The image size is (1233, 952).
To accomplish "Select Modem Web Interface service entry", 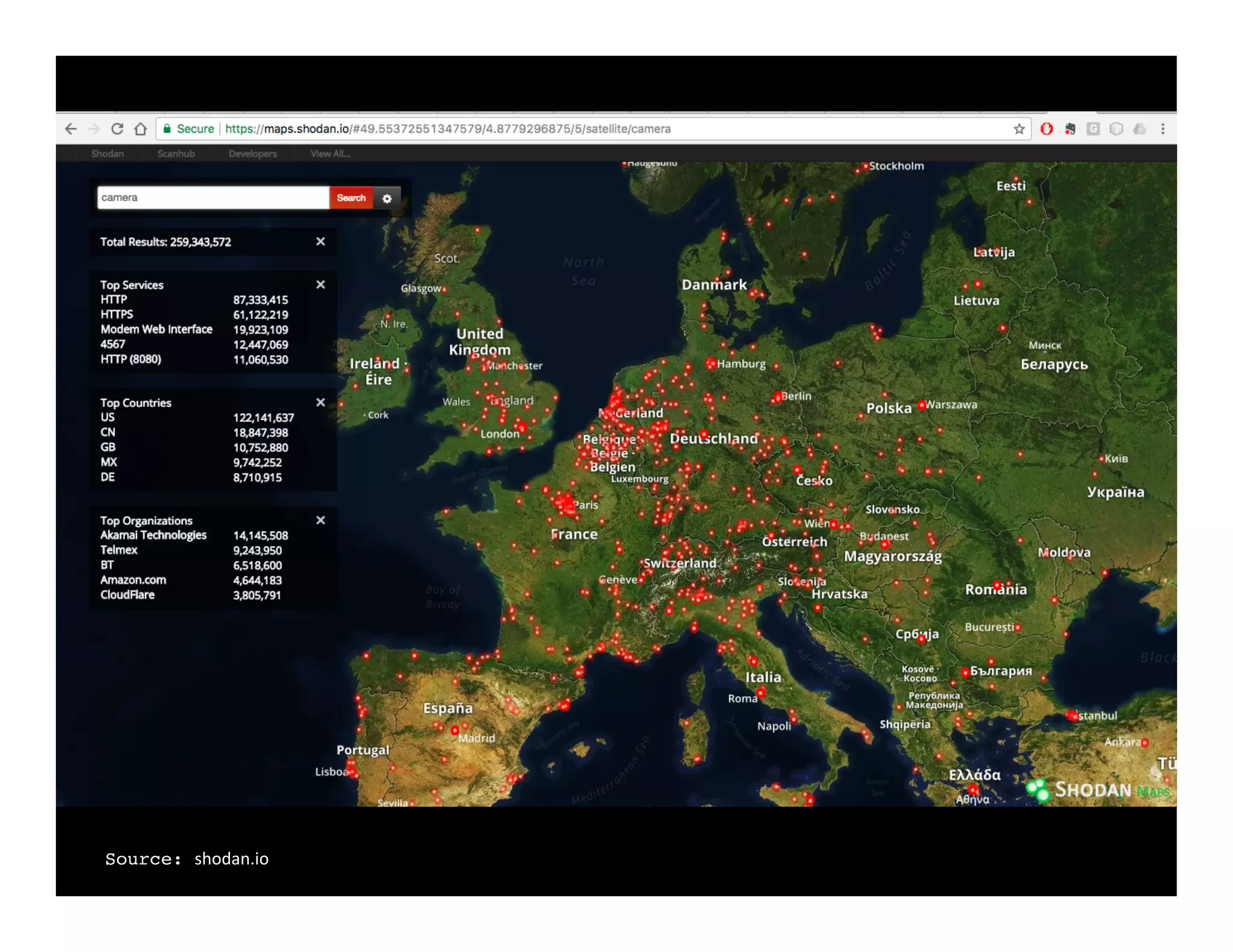I will (194, 330).
